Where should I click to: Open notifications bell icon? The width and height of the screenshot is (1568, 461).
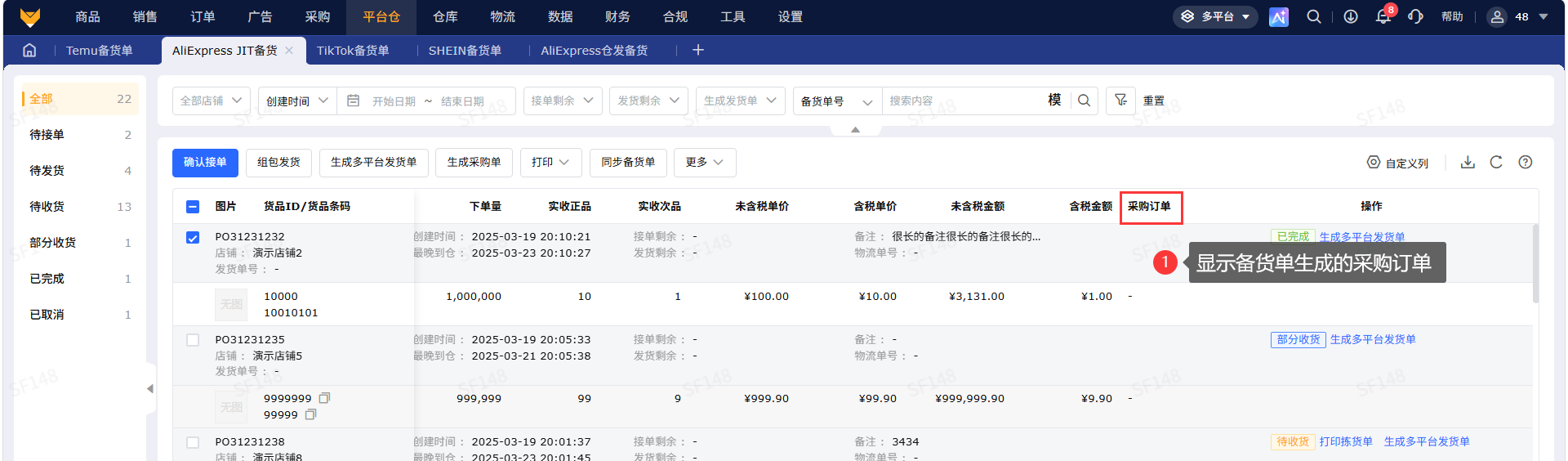1383,16
